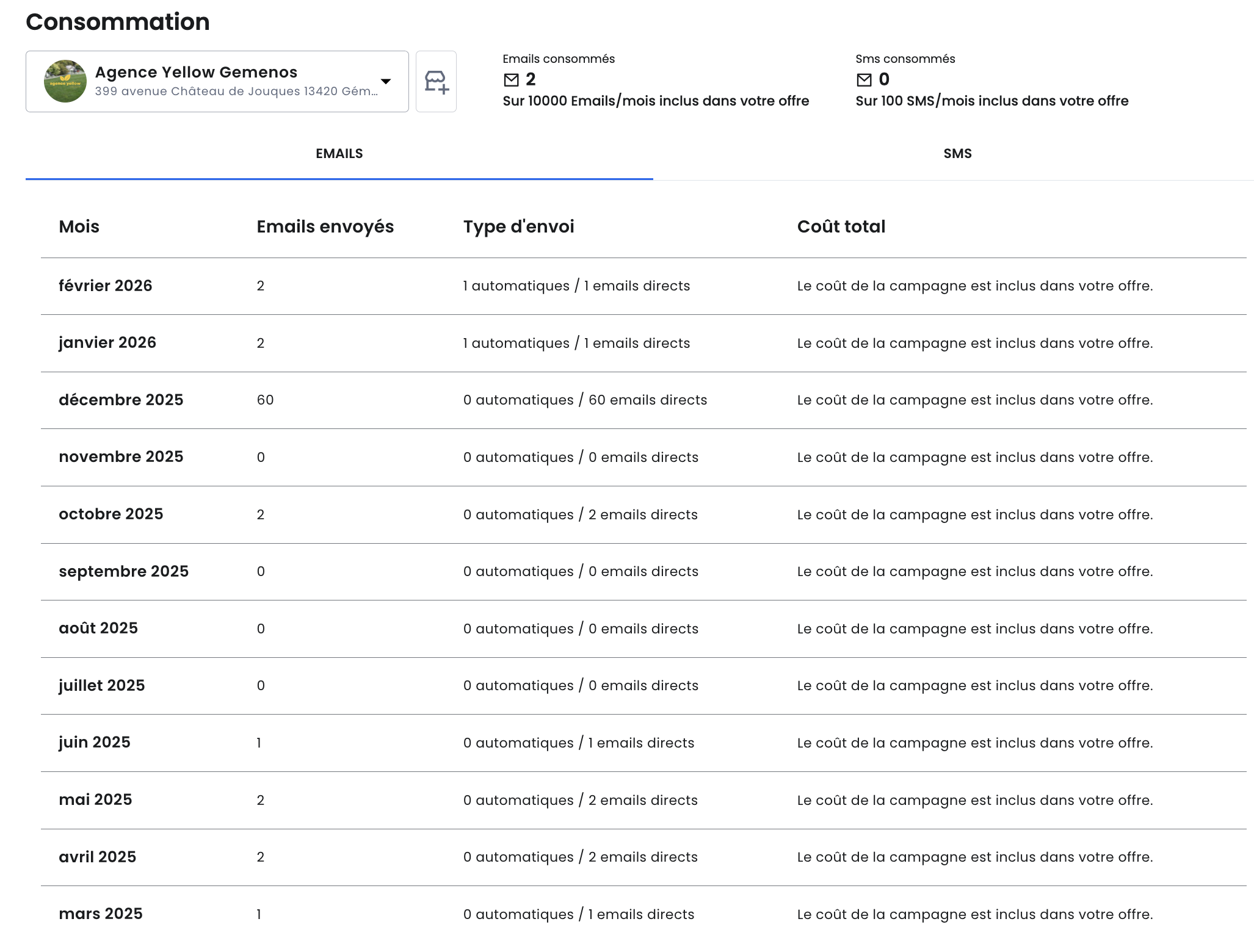The image size is (1254, 952).
Task: Click the cost text in février 2026 row
Action: 975,286
